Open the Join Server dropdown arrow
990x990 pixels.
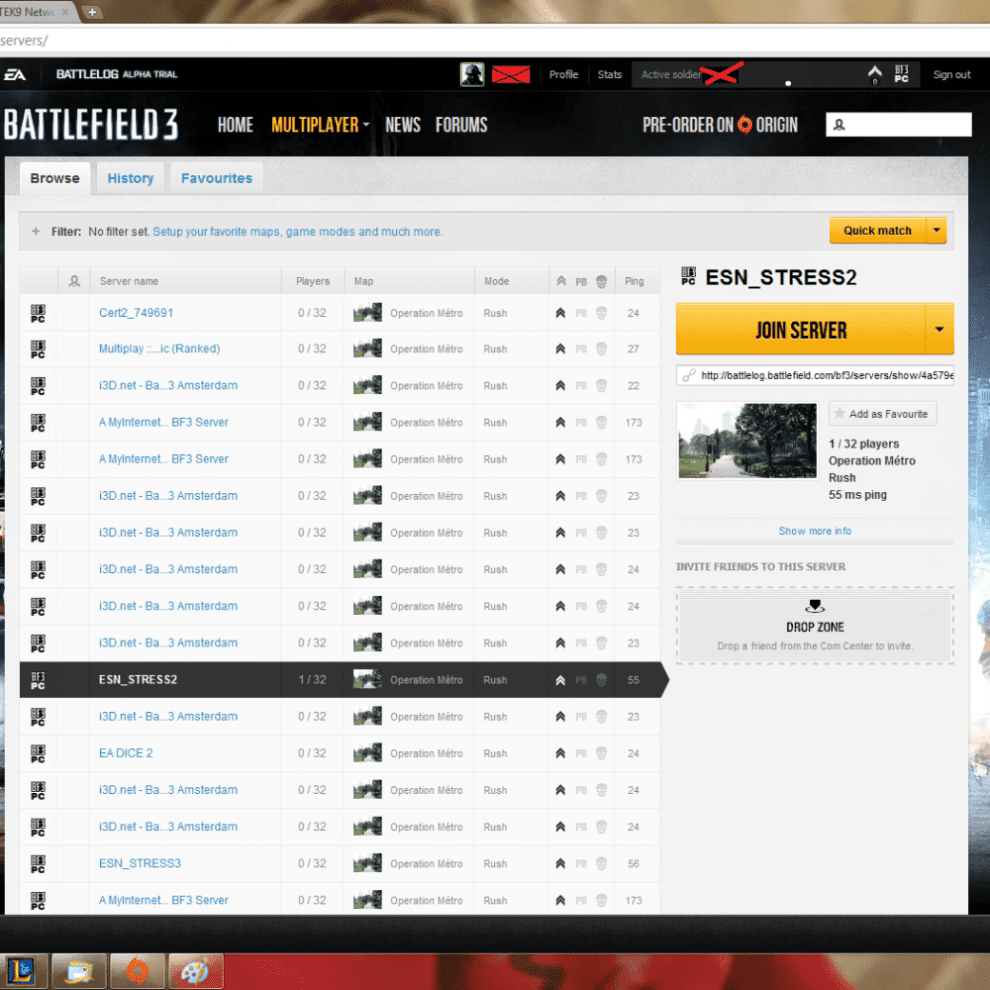(938, 329)
